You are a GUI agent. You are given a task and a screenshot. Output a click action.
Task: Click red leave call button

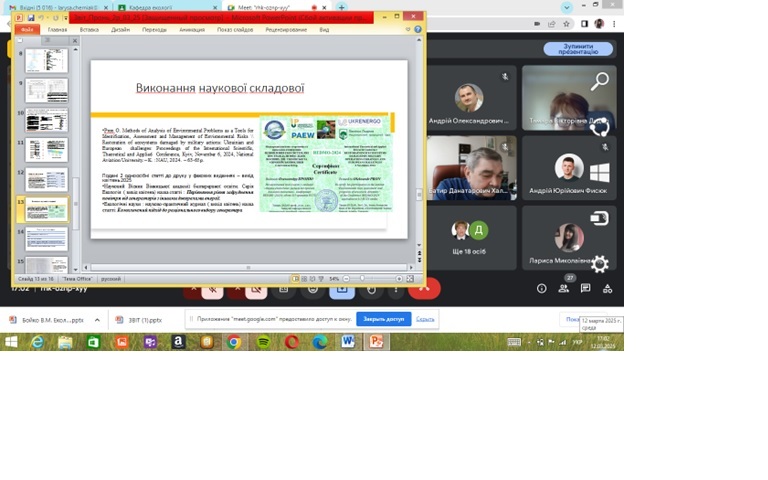pos(427,290)
